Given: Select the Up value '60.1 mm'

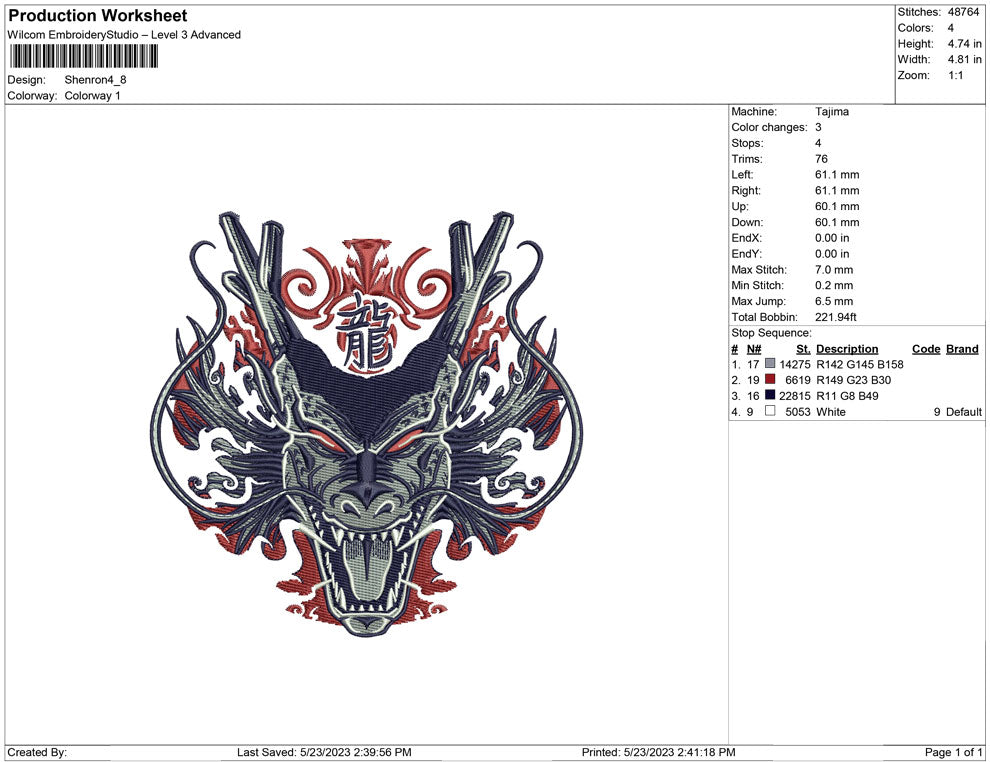Looking at the screenshot, I should point(837,206).
